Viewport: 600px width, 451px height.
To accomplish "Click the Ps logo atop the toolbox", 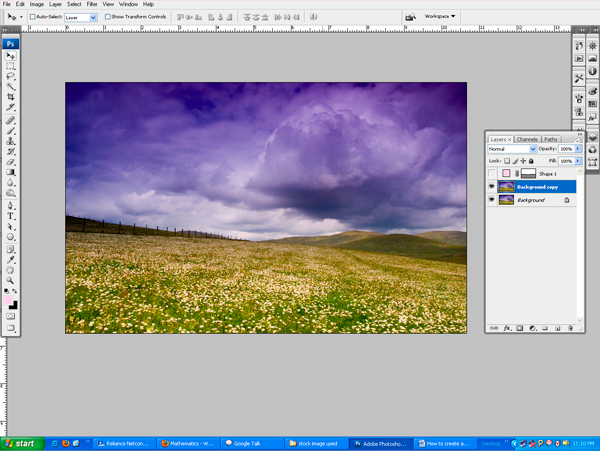I will point(11,44).
